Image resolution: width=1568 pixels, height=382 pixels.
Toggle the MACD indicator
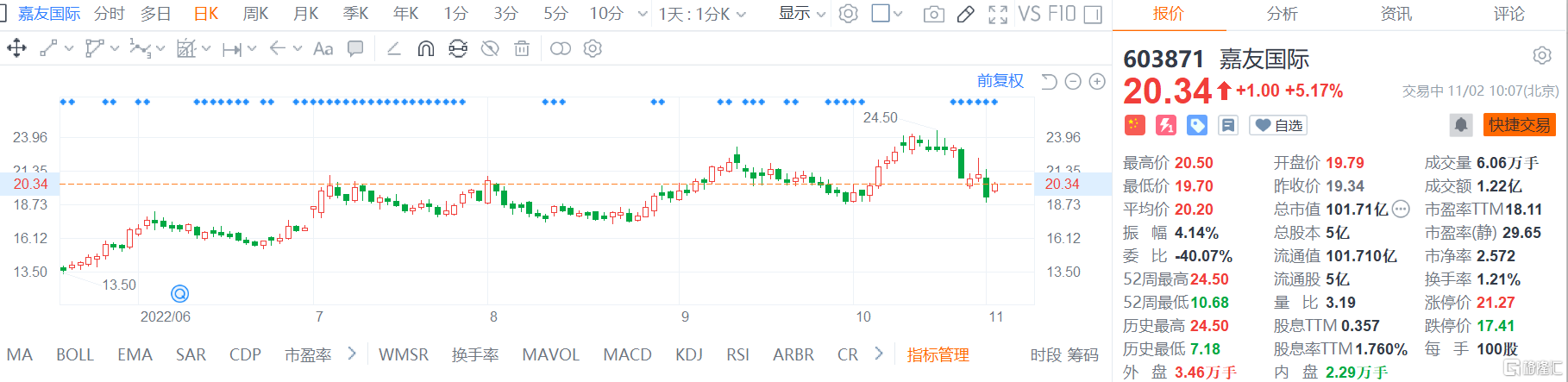click(627, 354)
